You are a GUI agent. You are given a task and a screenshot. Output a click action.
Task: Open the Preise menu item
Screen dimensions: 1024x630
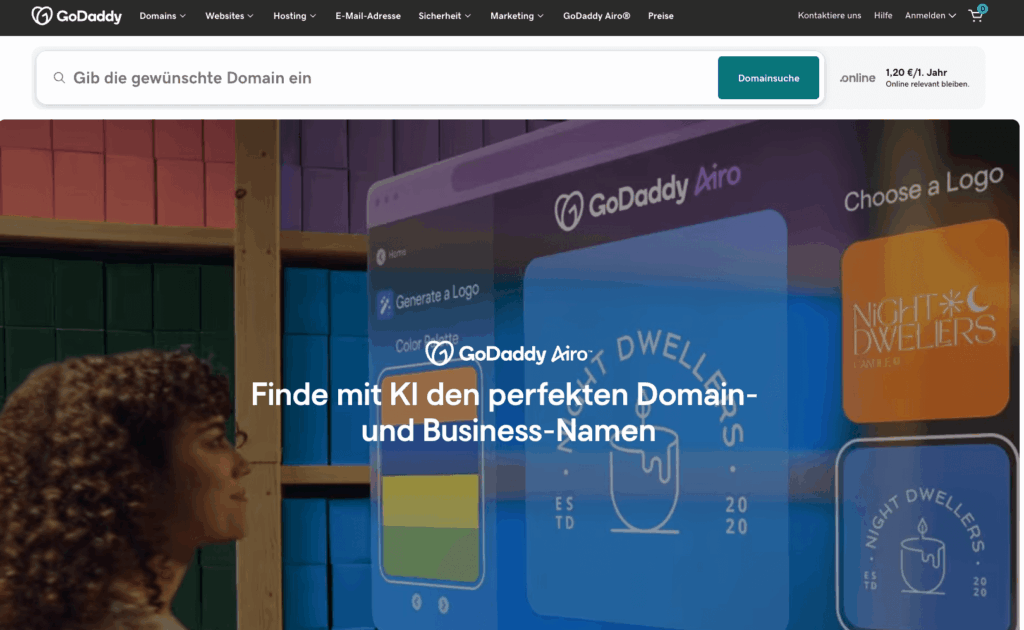point(660,16)
